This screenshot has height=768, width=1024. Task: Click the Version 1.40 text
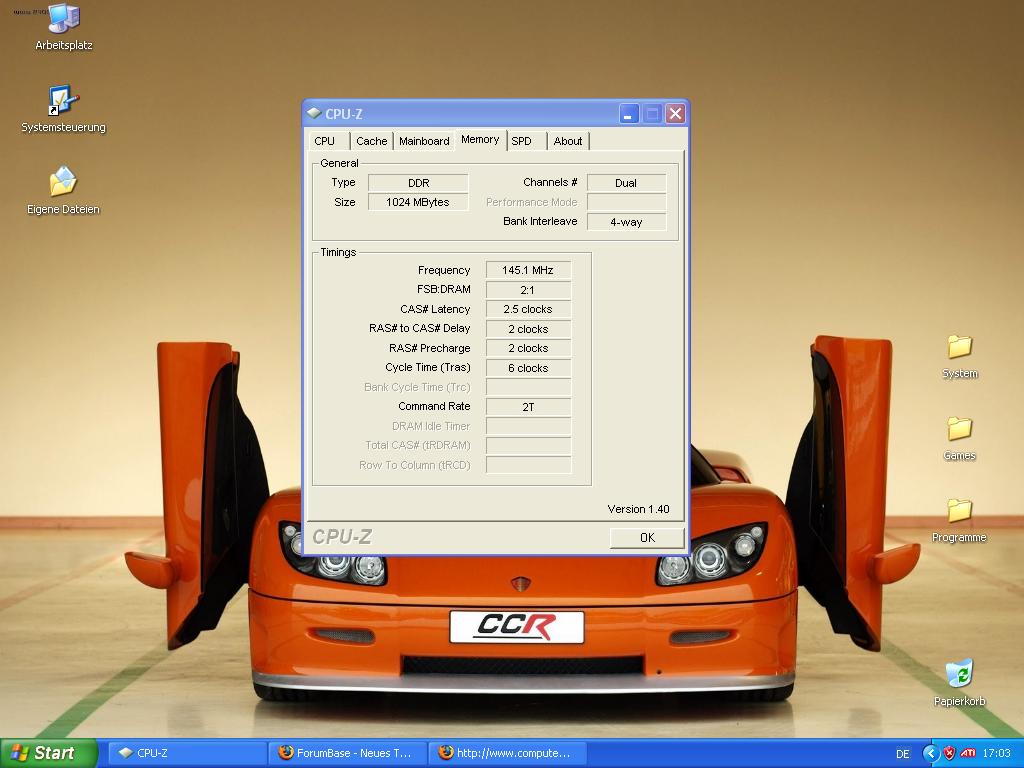638,509
